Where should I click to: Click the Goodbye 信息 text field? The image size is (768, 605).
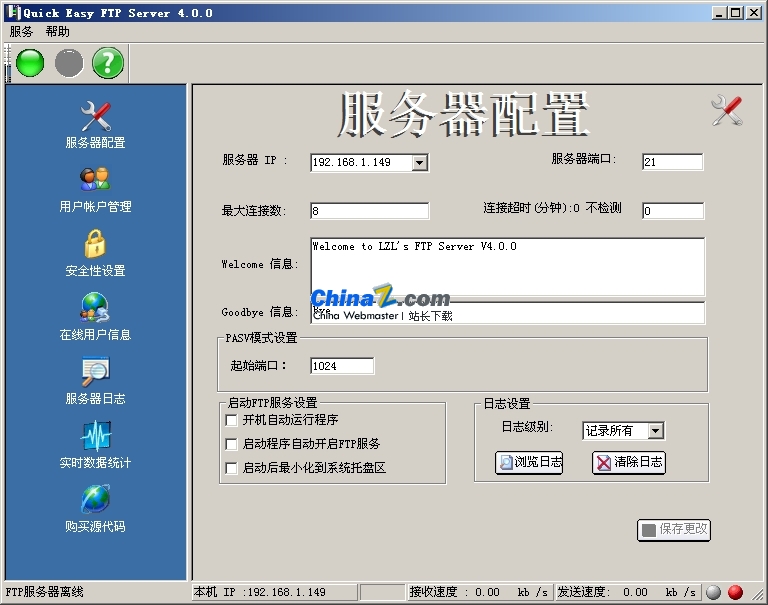pyautogui.click(x=507, y=313)
